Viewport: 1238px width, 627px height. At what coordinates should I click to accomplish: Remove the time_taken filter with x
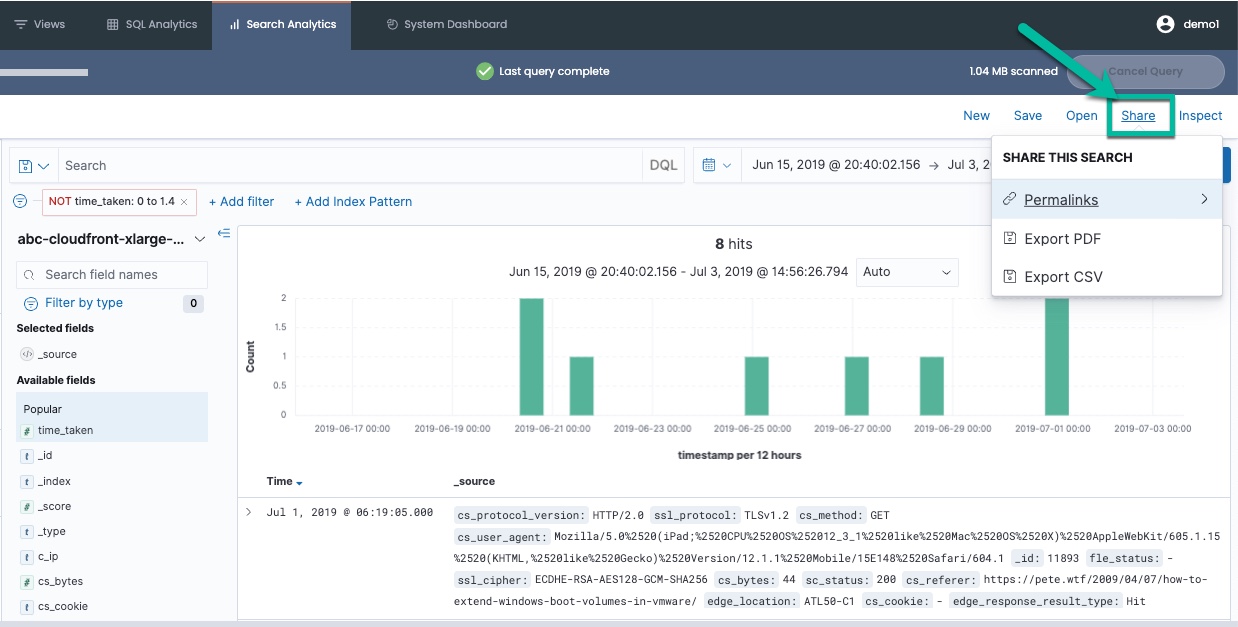tap(184, 202)
